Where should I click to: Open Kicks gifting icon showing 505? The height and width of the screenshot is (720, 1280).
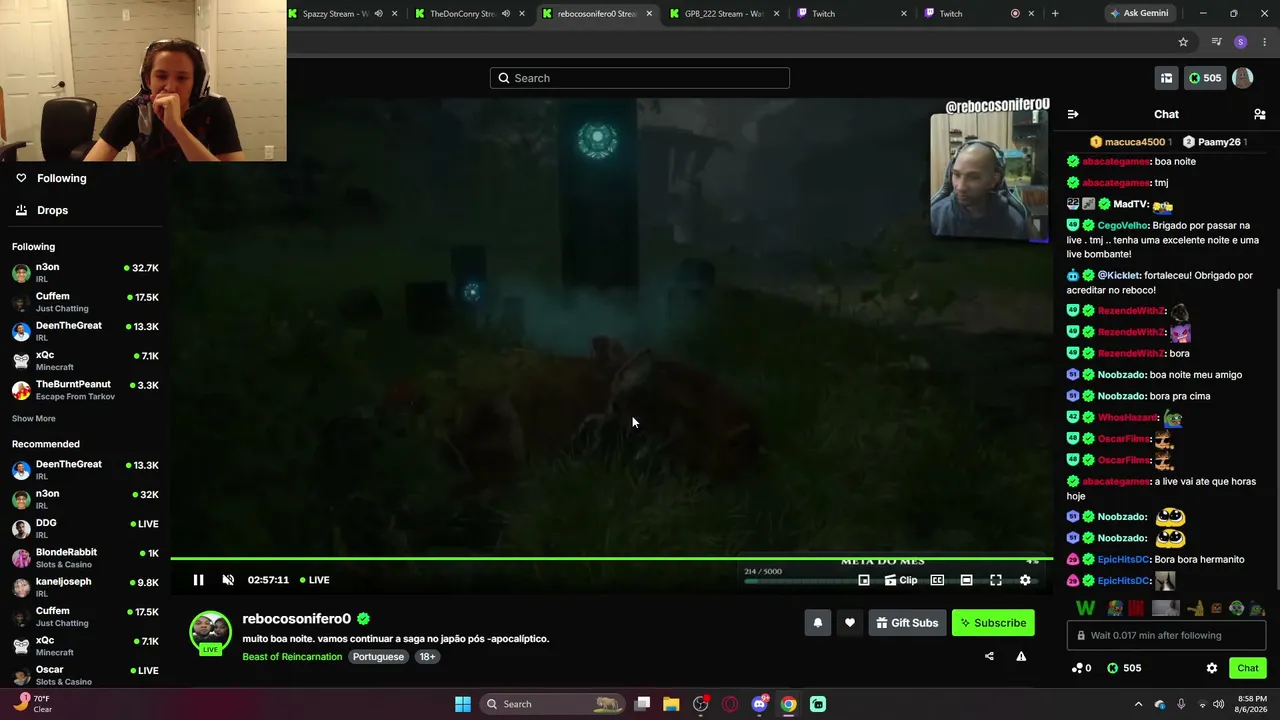1124,668
